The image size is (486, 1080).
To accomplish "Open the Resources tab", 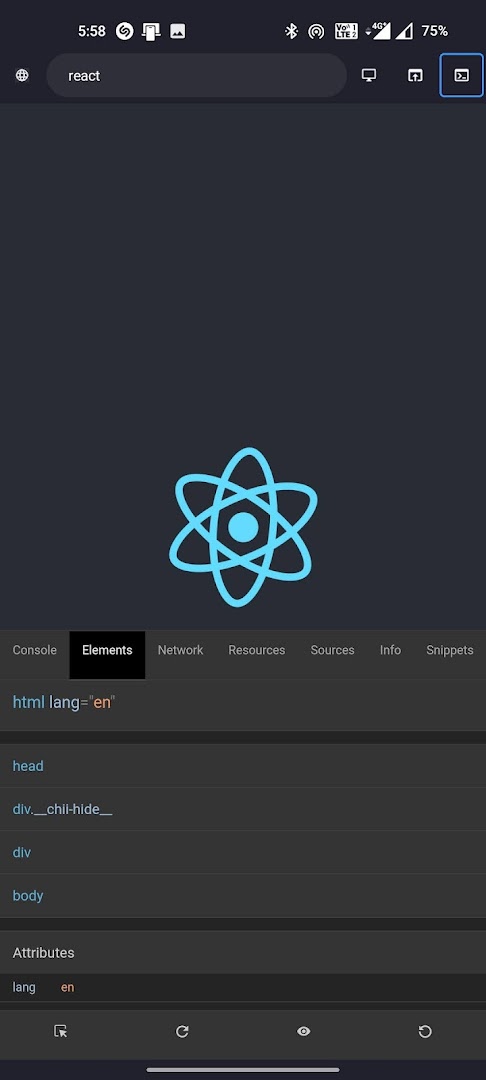I will (257, 650).
